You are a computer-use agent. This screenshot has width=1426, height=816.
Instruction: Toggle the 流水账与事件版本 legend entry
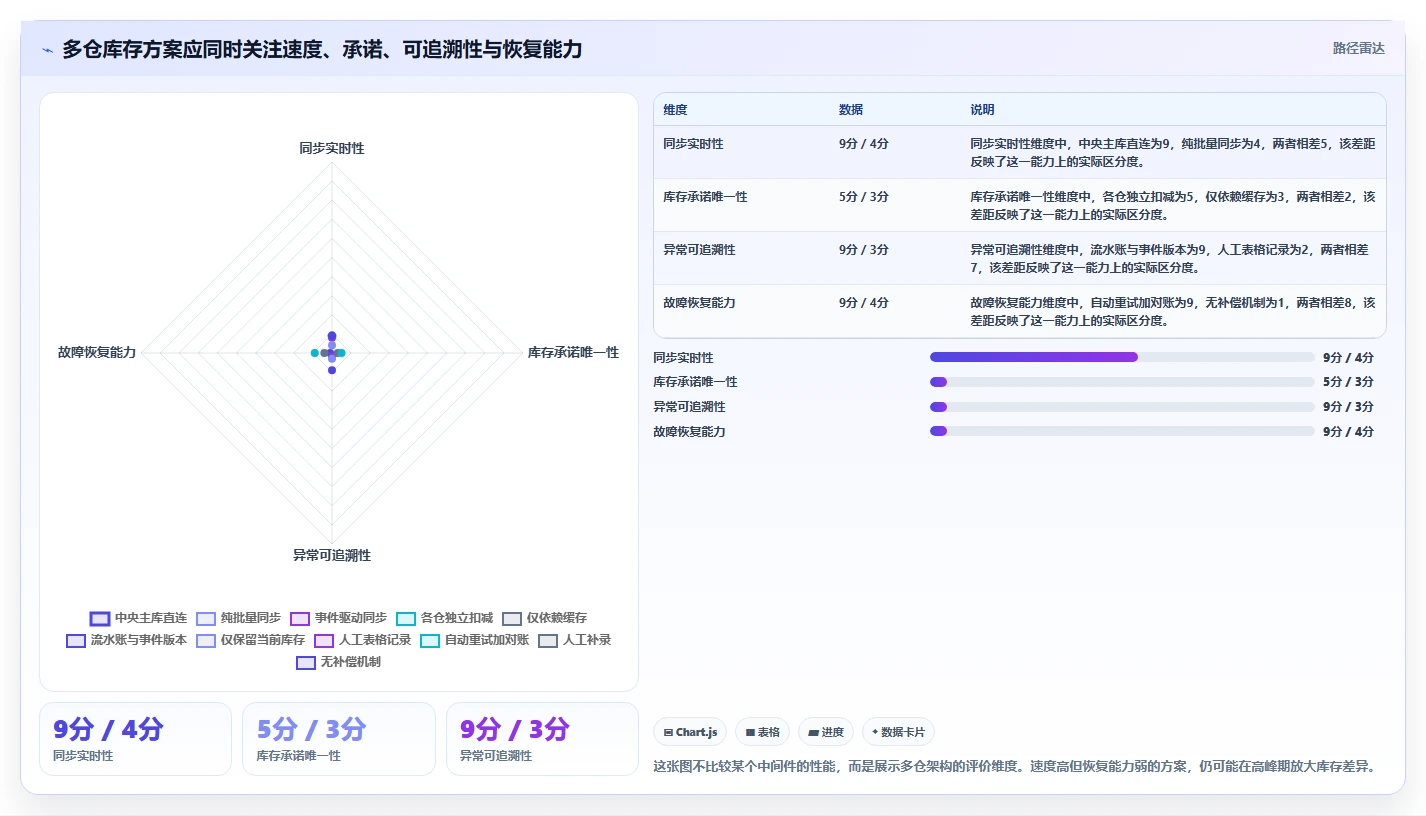click(126, 640)
